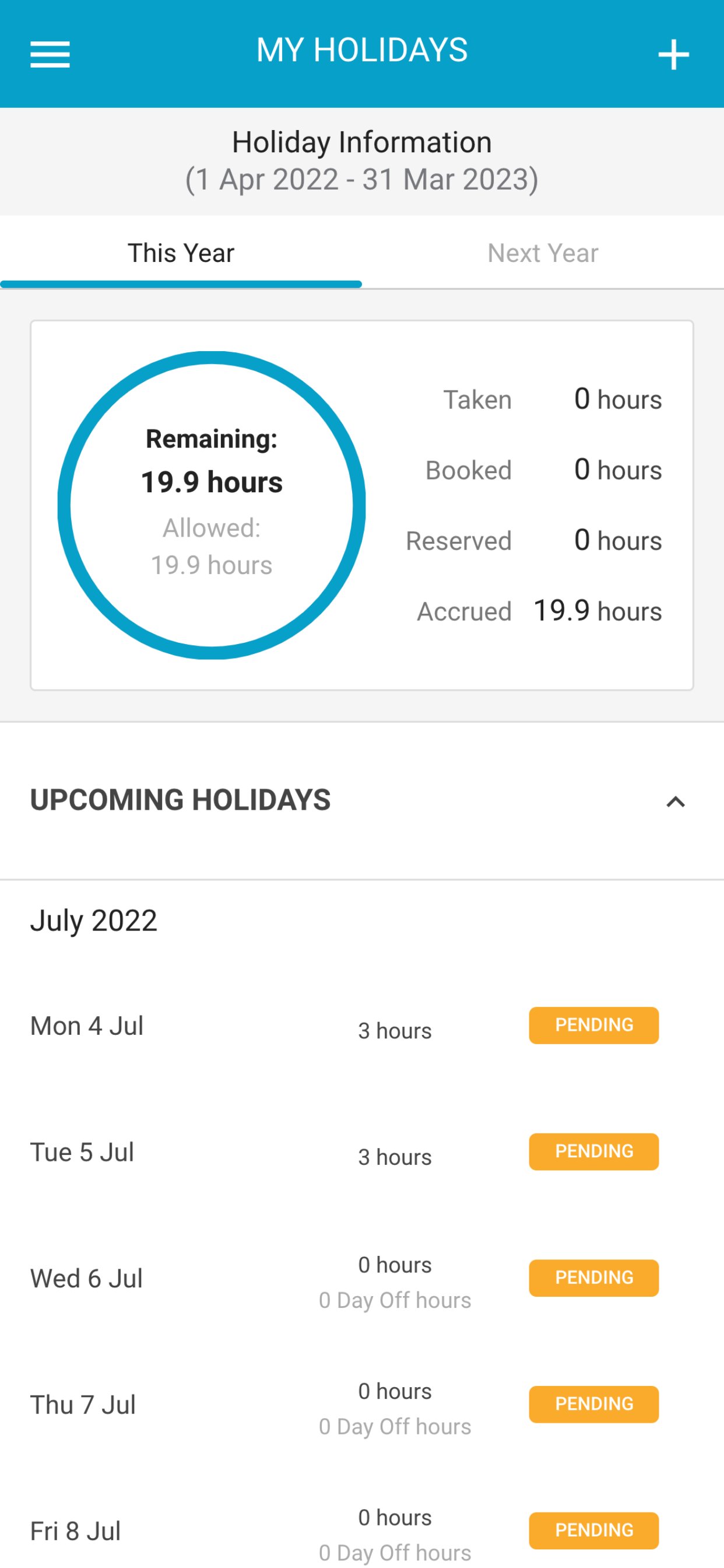This screenshot has width=724, height=1568.
Task: Tap the Pending badge for Wed 6 Jul
Action: point(594,1277)
